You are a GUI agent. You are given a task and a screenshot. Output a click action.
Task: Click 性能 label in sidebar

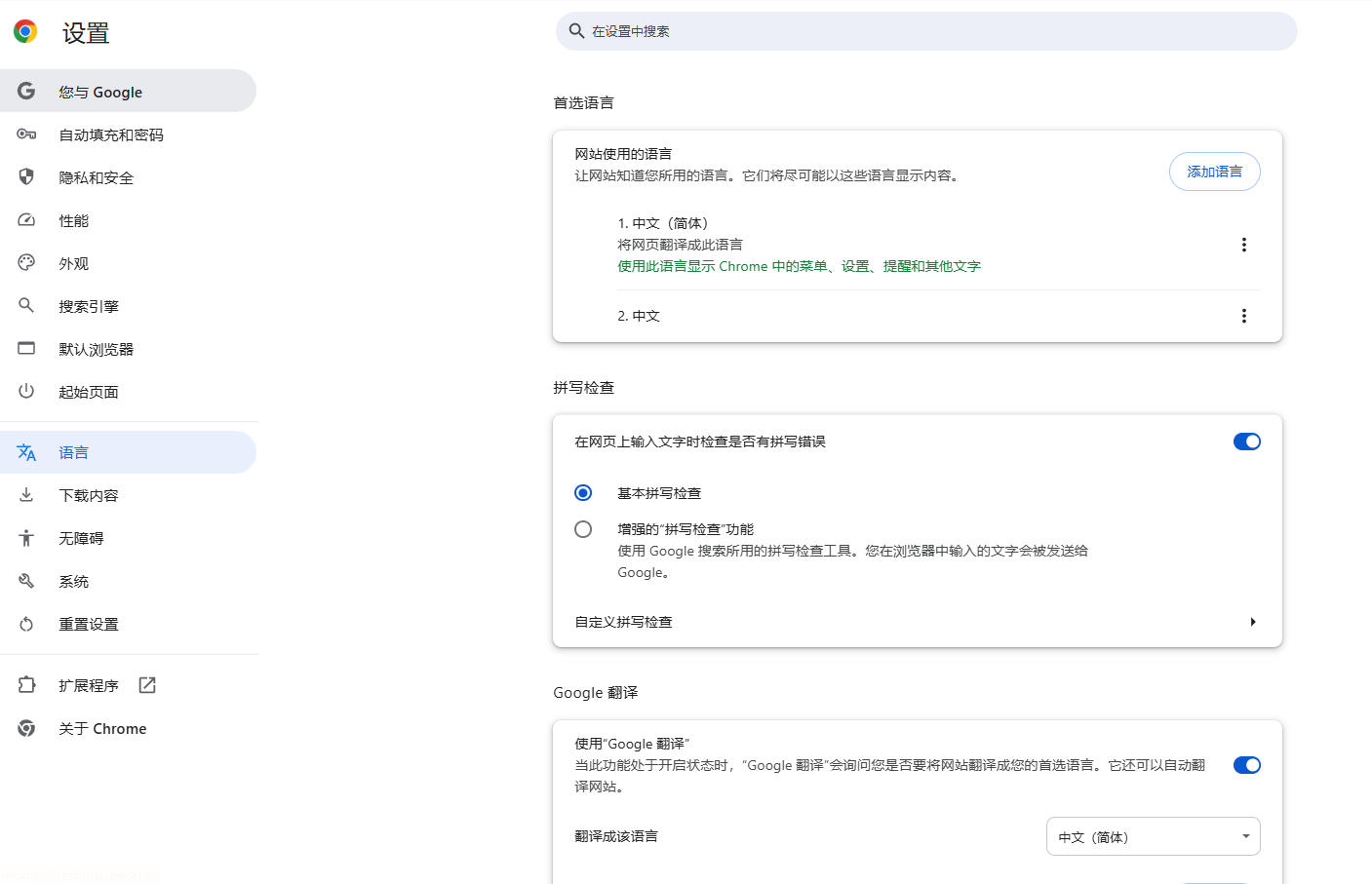coord(73,220)
